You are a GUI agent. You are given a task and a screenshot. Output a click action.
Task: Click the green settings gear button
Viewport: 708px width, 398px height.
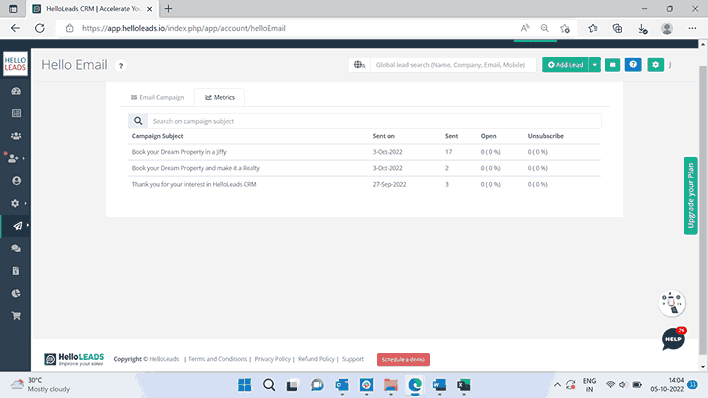pos(655,65)
